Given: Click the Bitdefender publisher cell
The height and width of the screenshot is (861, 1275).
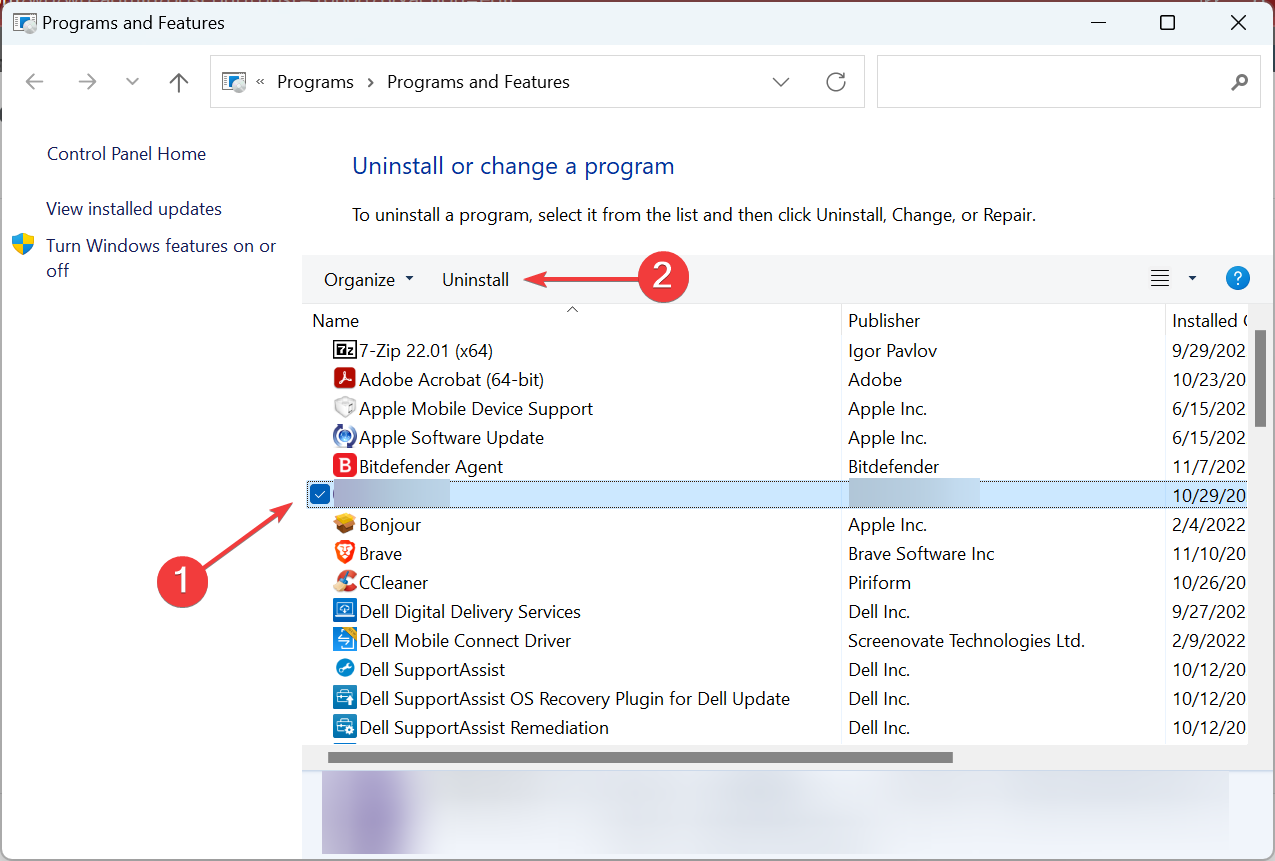Looking at the screenshot, I should [x=894, y=466].
